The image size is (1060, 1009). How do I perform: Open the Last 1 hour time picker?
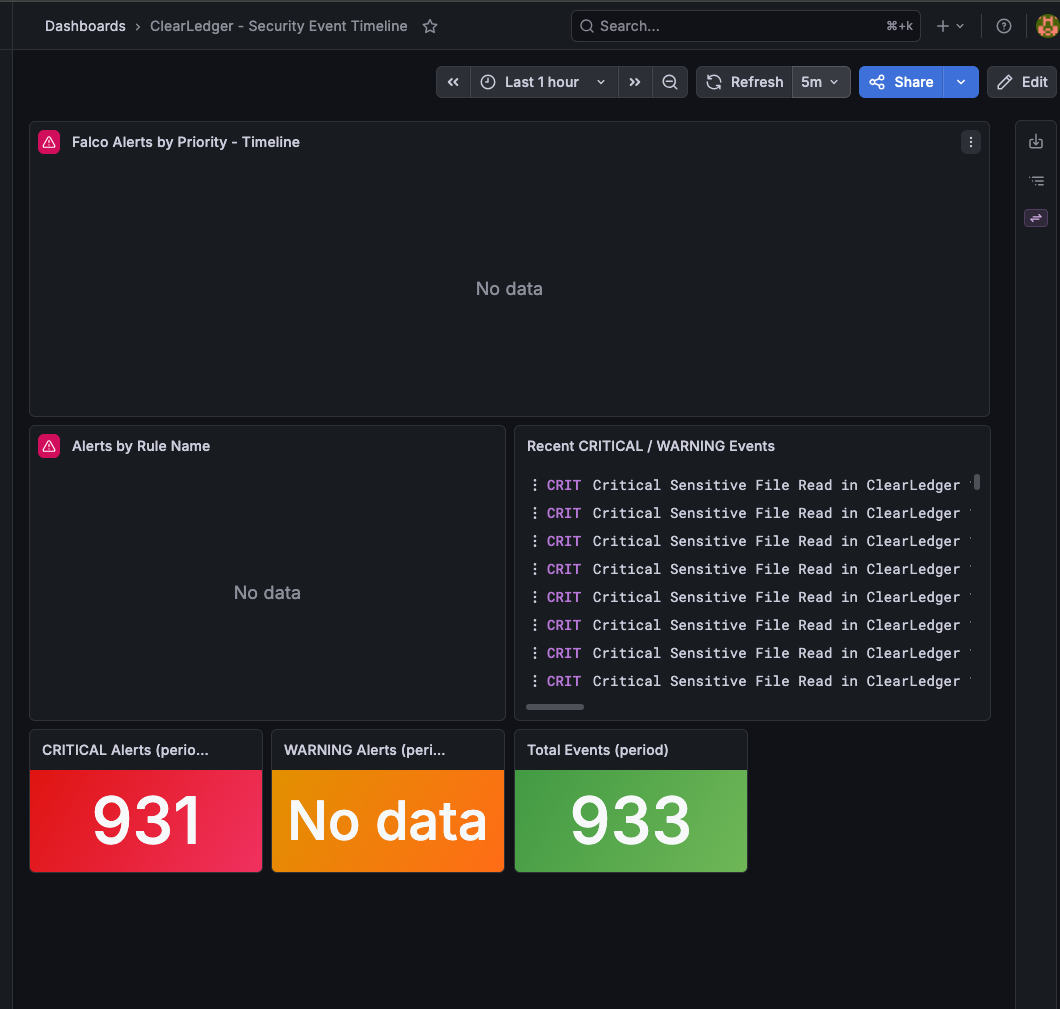544,82
